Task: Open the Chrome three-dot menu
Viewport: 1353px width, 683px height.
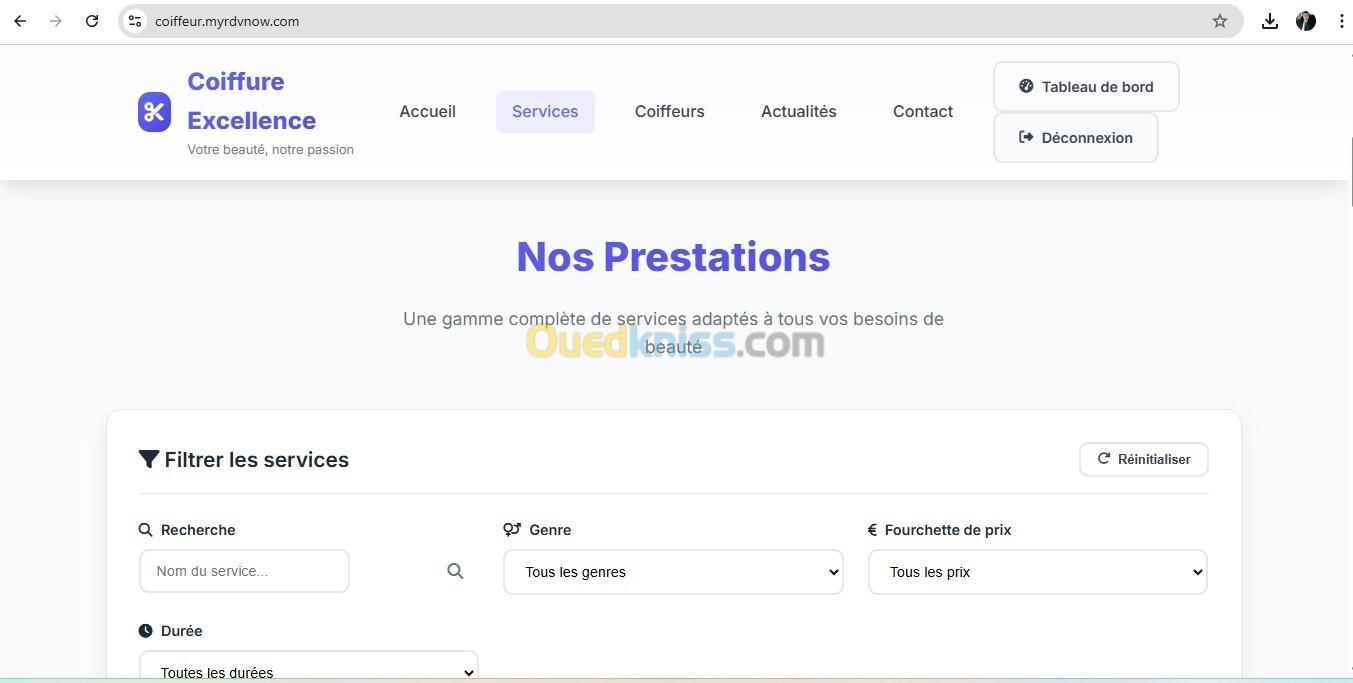Action: coord(1341,21)
